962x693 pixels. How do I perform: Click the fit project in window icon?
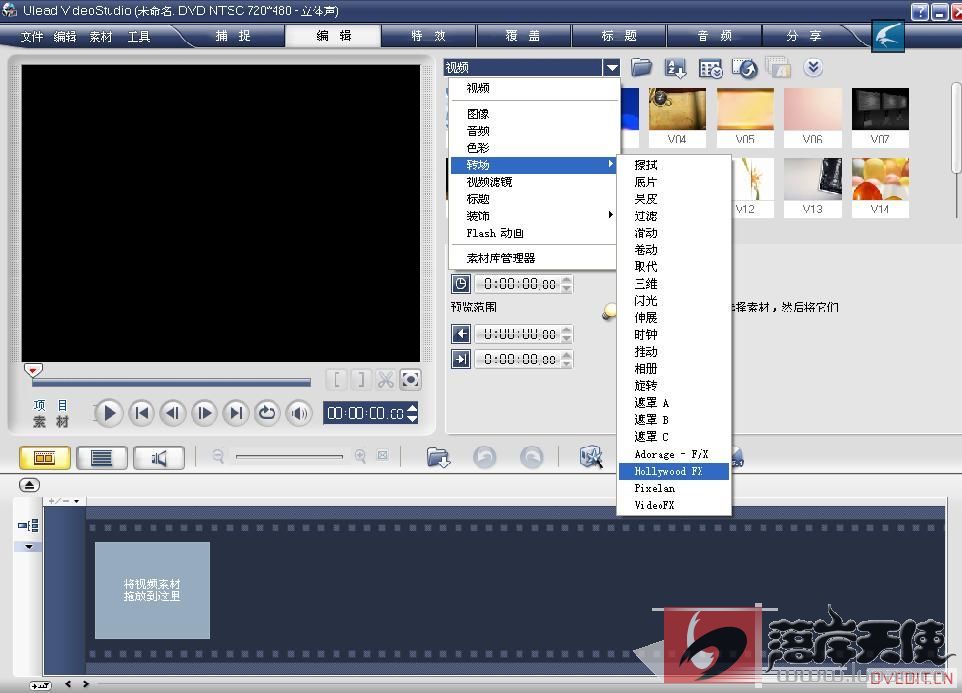[x=383, y=456]
